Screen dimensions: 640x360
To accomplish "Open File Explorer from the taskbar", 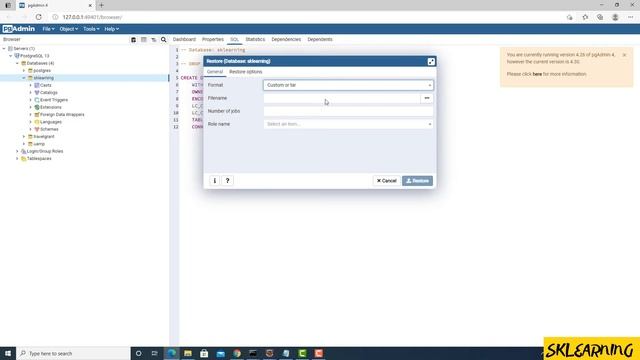I will (188, 353).
